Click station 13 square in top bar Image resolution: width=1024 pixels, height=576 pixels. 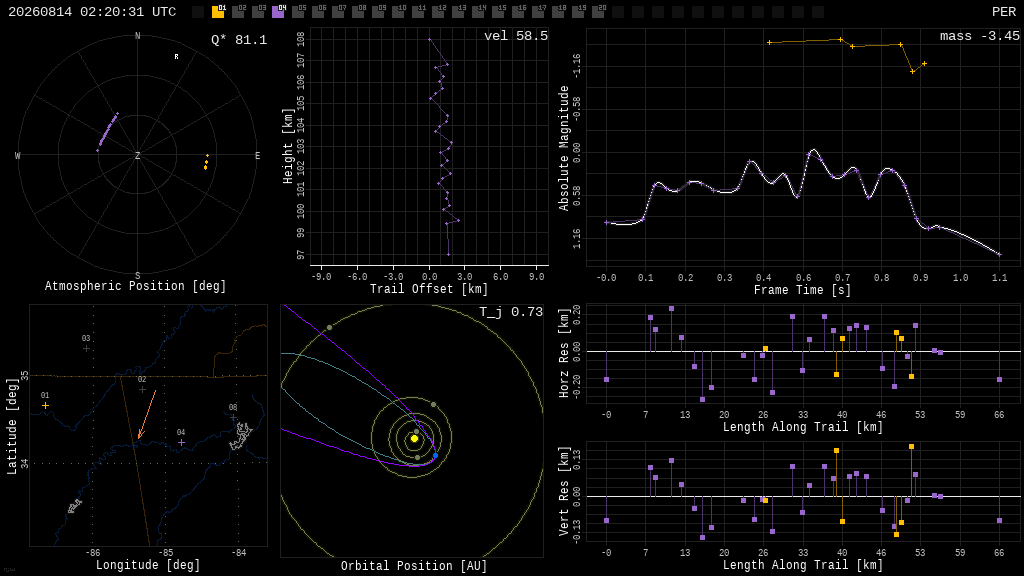coord(458,12)
